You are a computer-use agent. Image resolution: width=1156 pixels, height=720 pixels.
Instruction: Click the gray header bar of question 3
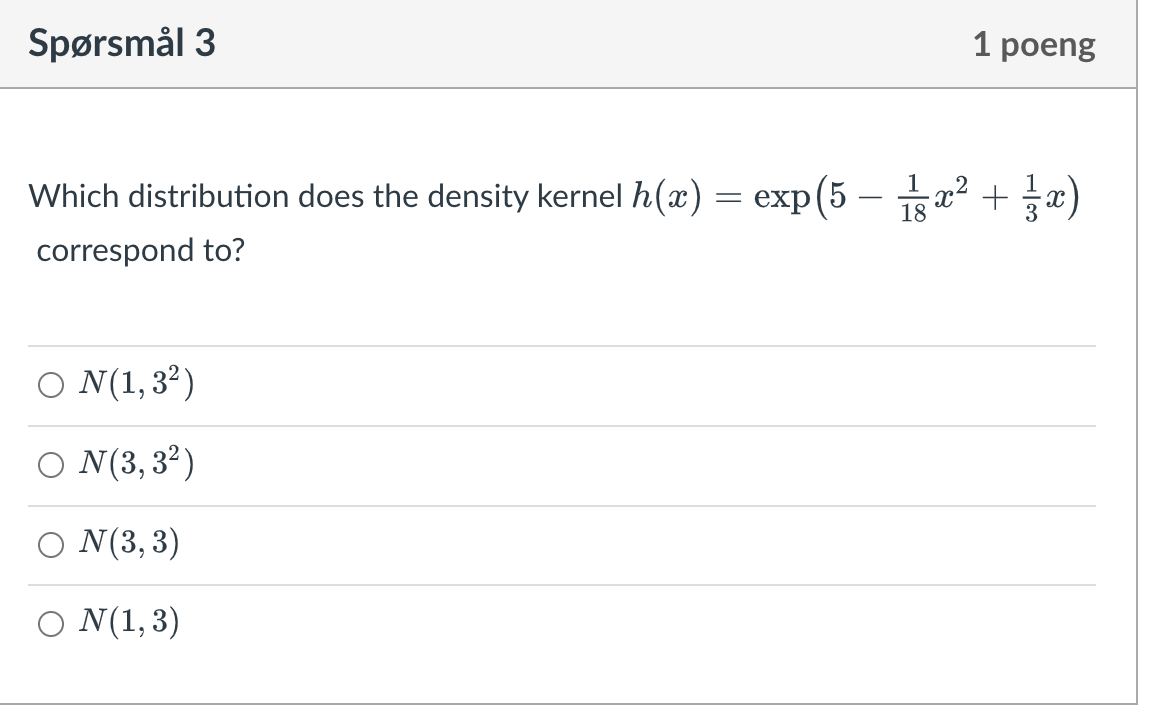point(578,45)
